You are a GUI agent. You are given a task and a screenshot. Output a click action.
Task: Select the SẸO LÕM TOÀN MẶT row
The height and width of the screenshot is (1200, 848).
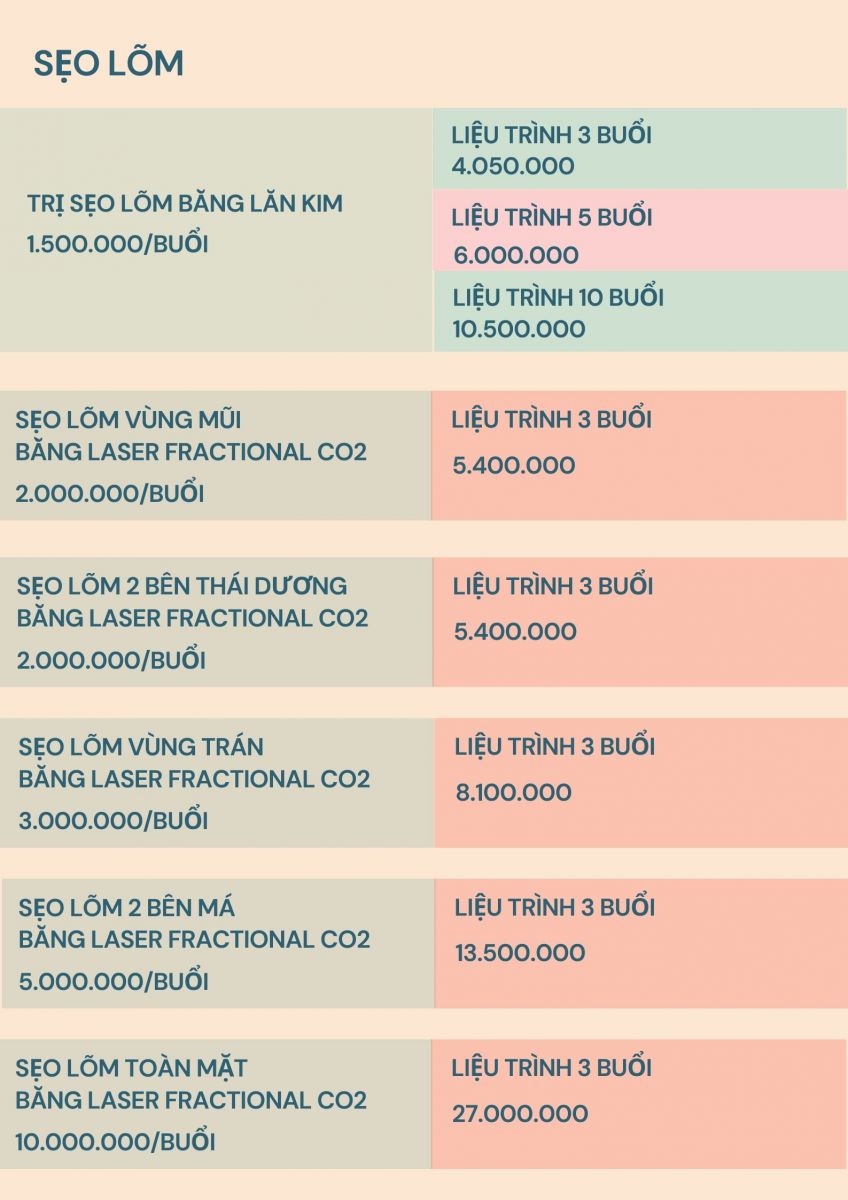(x=423, y=1104)
